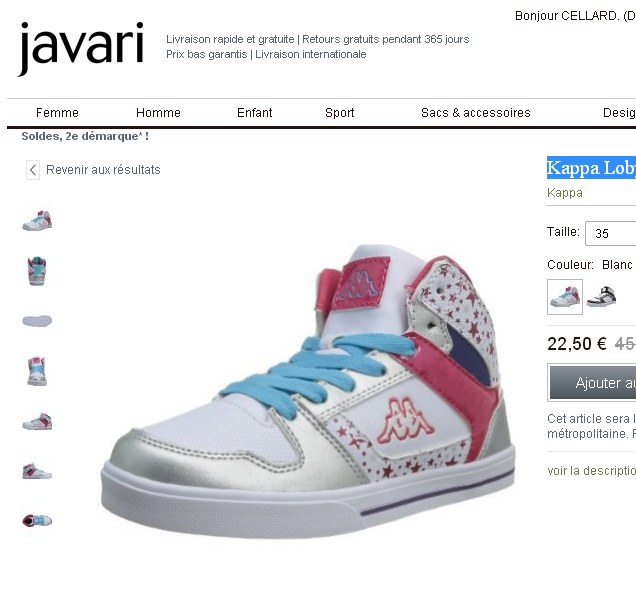The height and width of the screenshot is (590, 636).
Task: Open Sacs & accessoires menu
Action: pyautogui.click(x=476, y=113)
